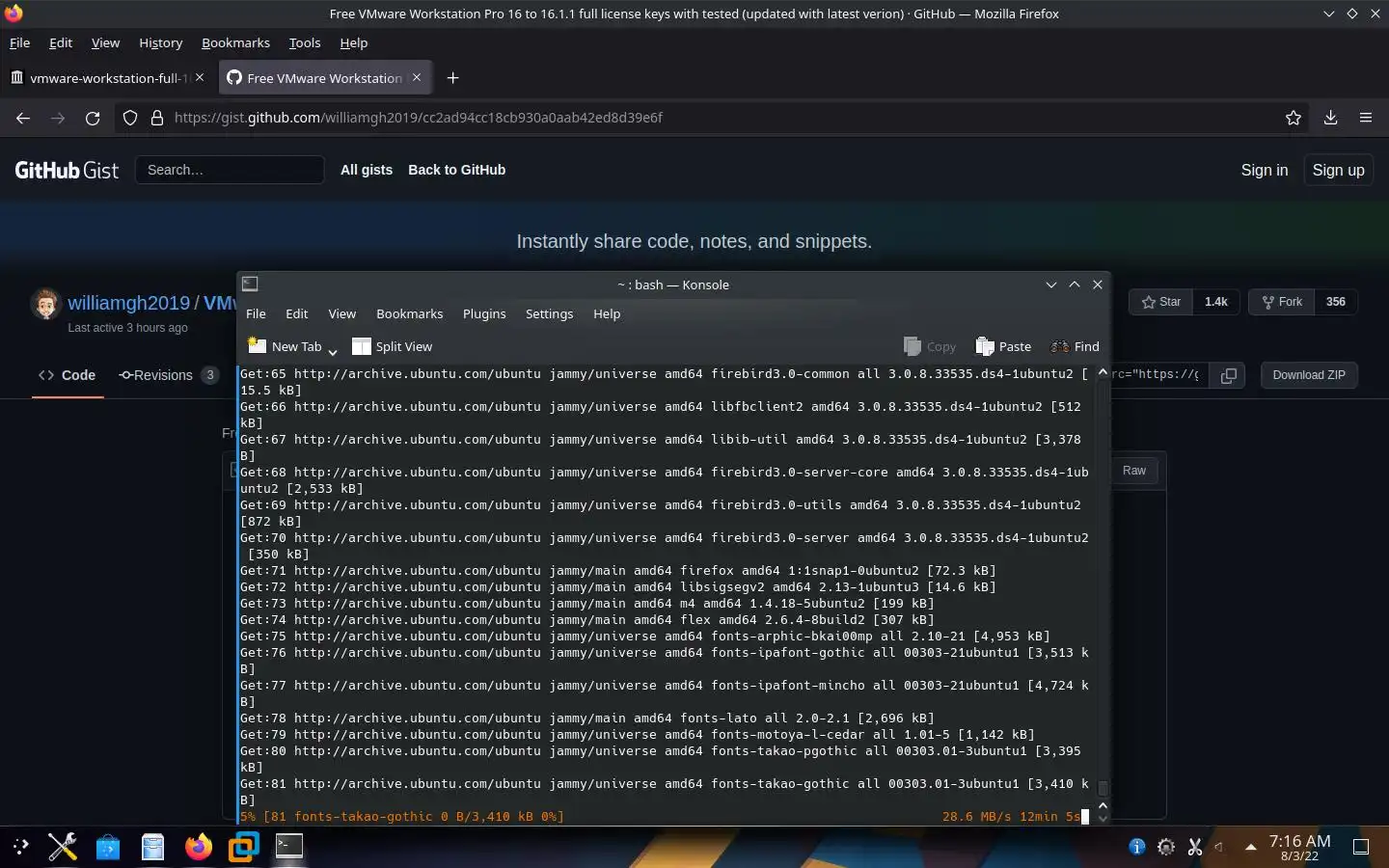Select the Code tab on gist
This screenshot has height=868, width=1389.
tap(68, 375)
